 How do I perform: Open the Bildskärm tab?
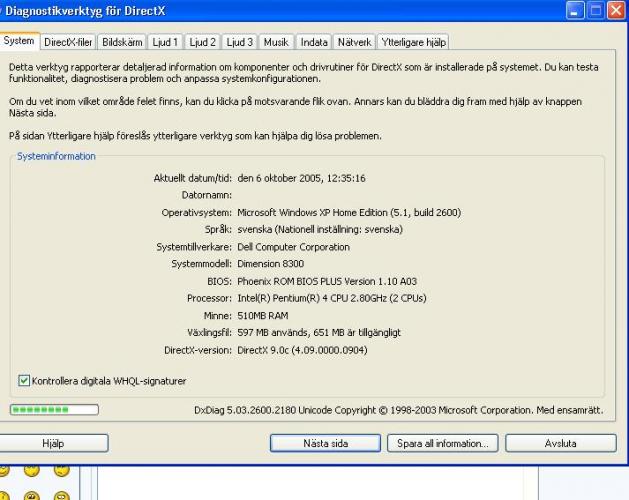[x=124, y=42]
